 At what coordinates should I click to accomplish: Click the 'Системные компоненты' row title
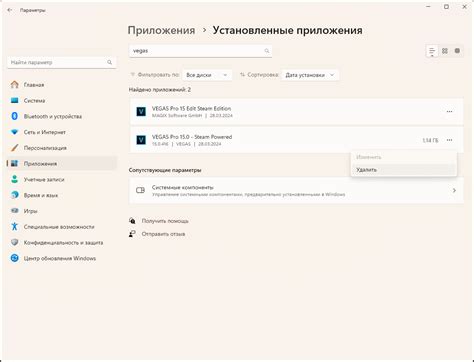[183, 187]
